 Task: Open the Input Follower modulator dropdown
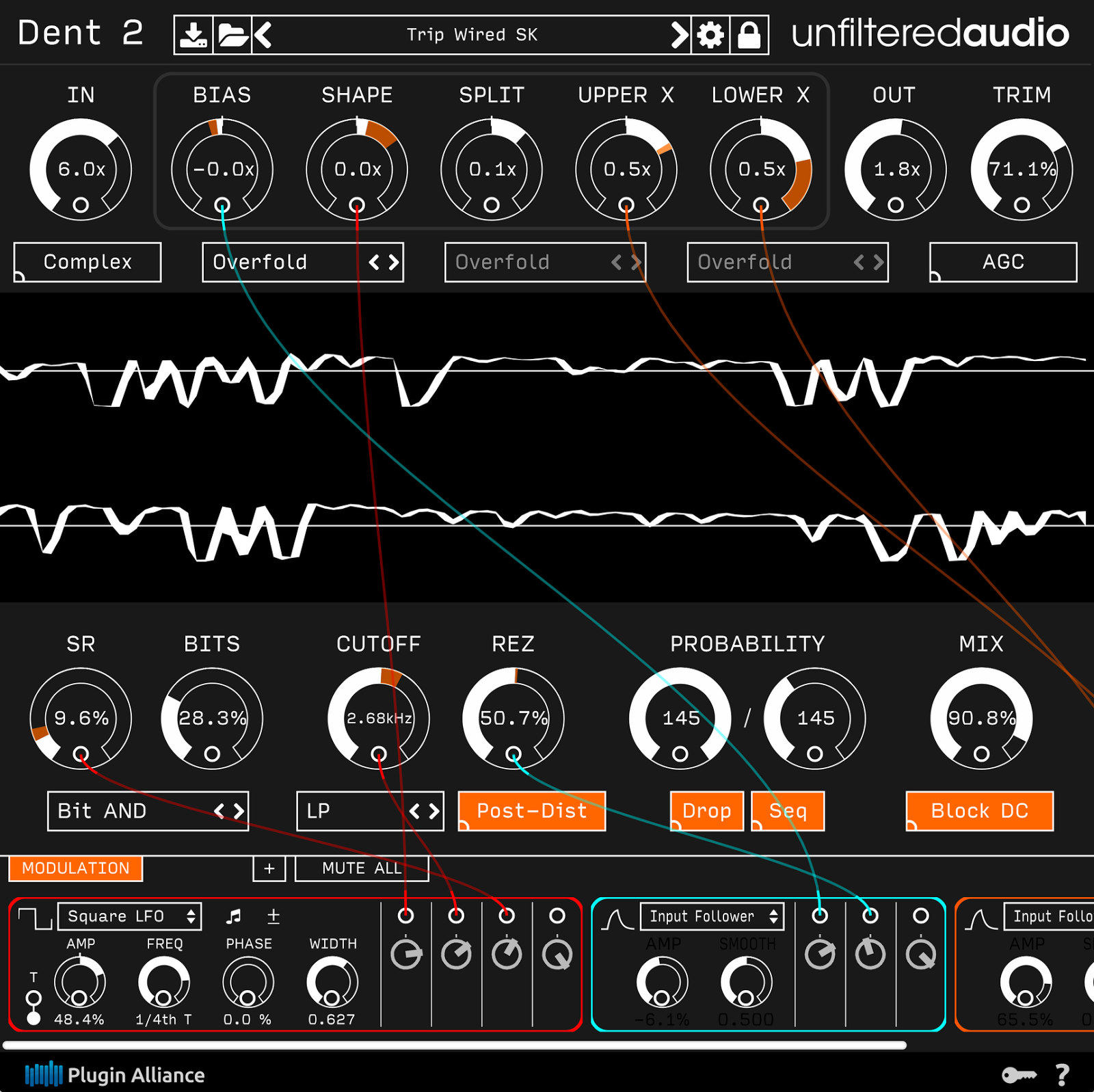[x=711, y=916]
